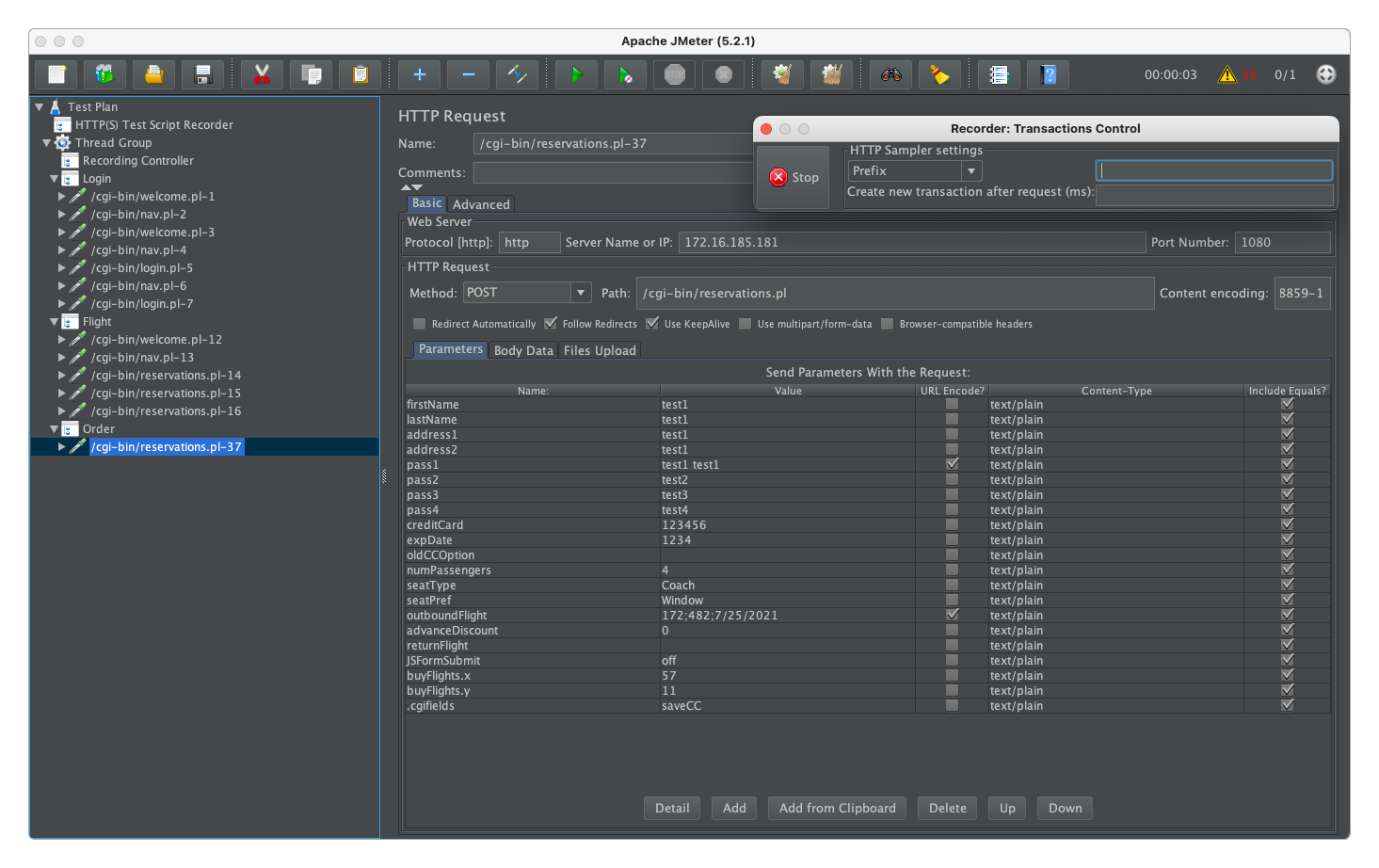Enable Browser-compatible headers checkbox
This screenshot has height=868, width=1379.
pyautogui.click(x=888, y=324)
